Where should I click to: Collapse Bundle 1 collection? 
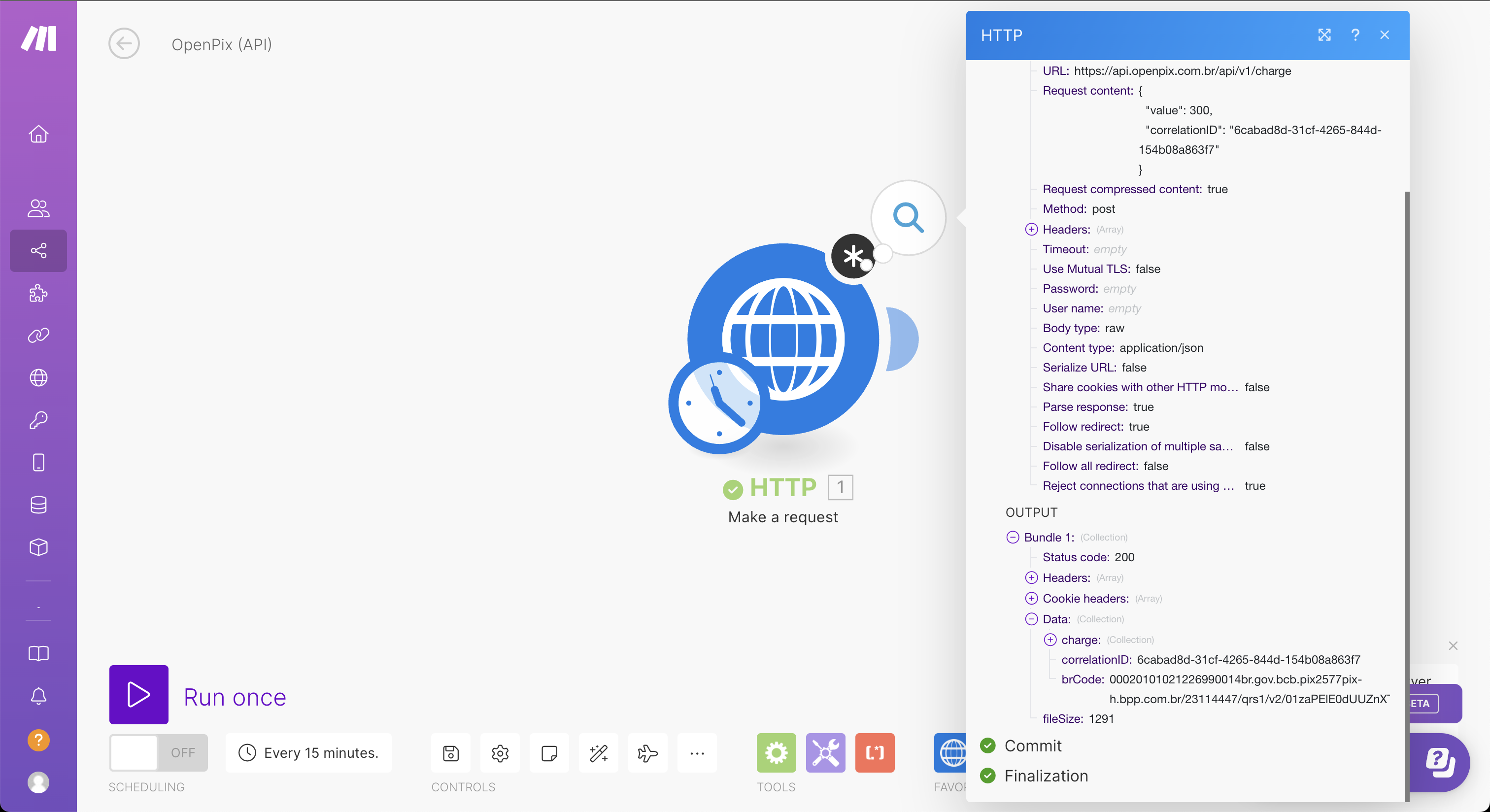coord(1012,537)
